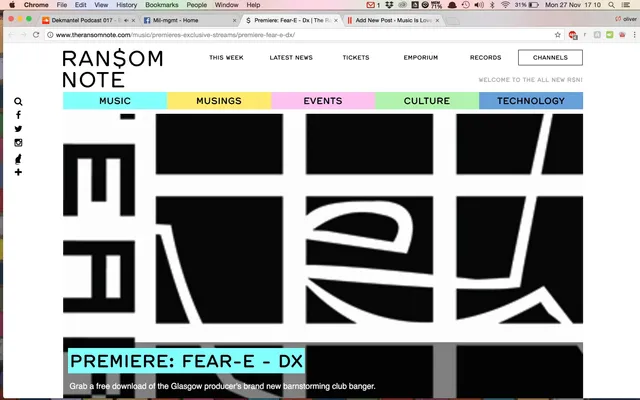This screenshot has width=640, height=400.
Task: Open Notification Center icon
Action: (626, 5)
